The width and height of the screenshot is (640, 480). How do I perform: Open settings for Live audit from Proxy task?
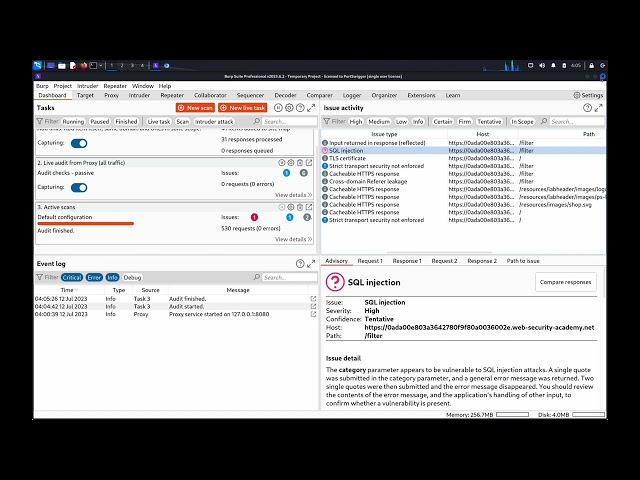click(291, 162)
